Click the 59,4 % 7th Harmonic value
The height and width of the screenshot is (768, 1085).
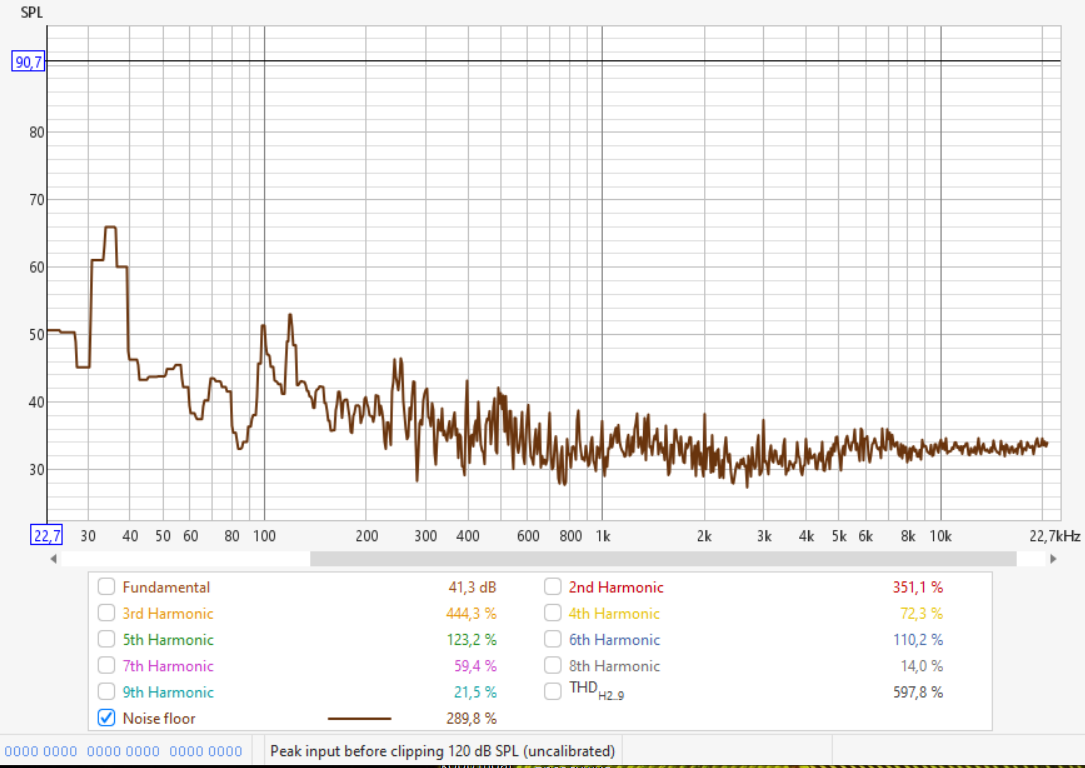pos(475,666)
